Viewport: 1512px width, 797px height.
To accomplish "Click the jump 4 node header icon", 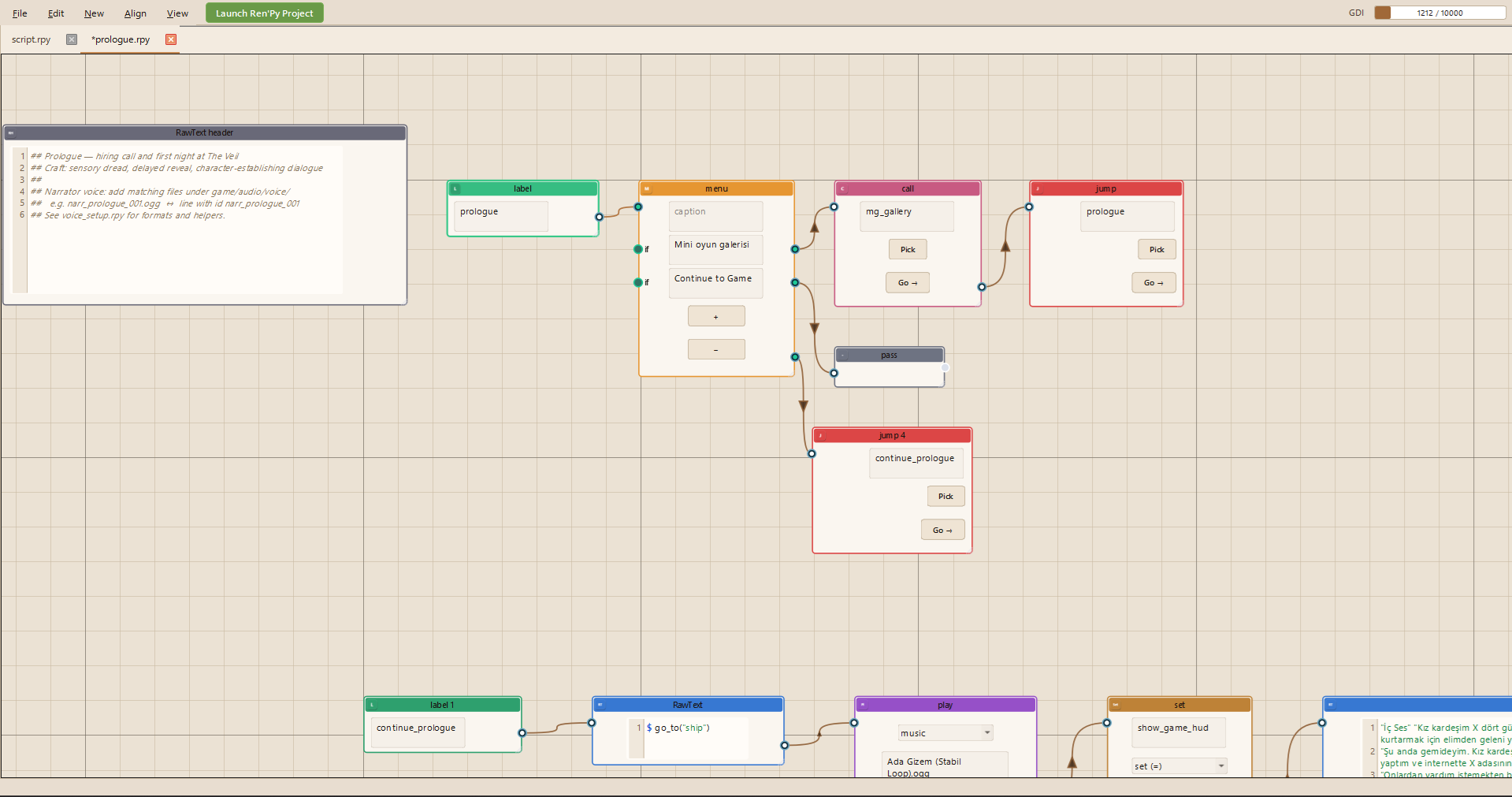I will [x=820, y=436].
